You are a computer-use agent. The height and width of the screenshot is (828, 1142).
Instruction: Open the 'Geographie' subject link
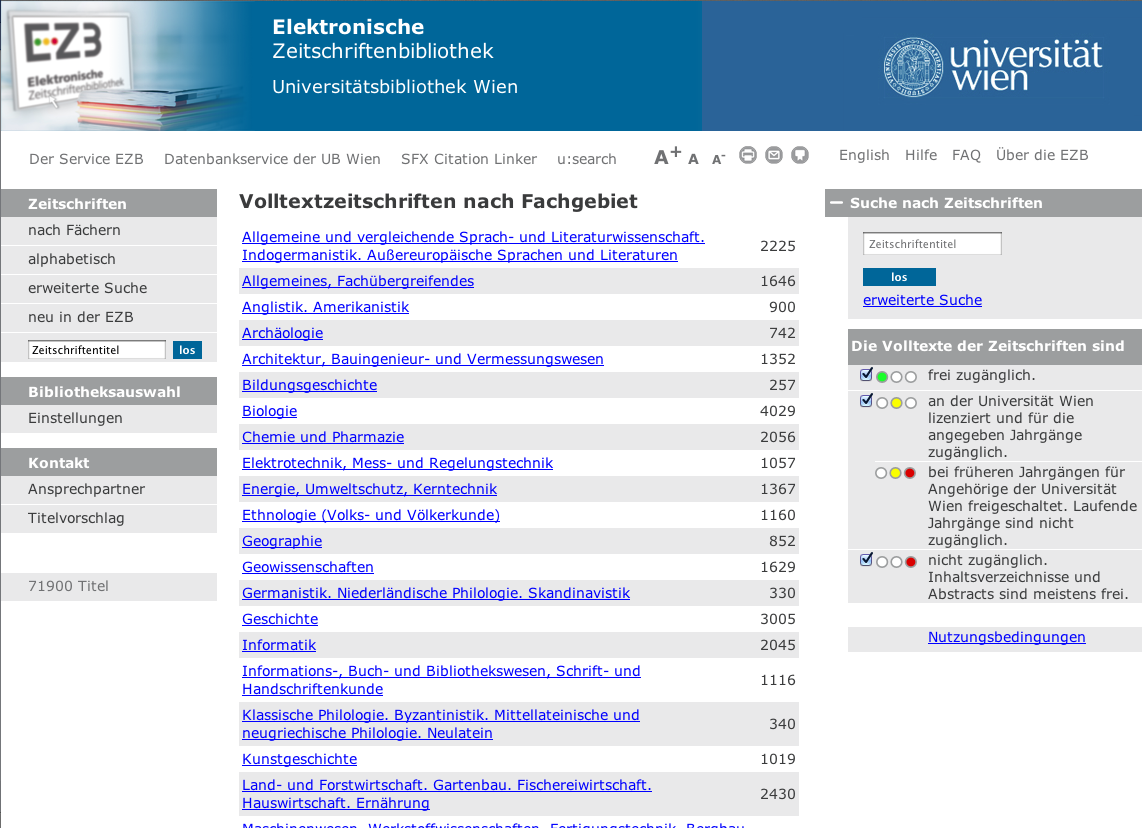[x=282, y=541]
